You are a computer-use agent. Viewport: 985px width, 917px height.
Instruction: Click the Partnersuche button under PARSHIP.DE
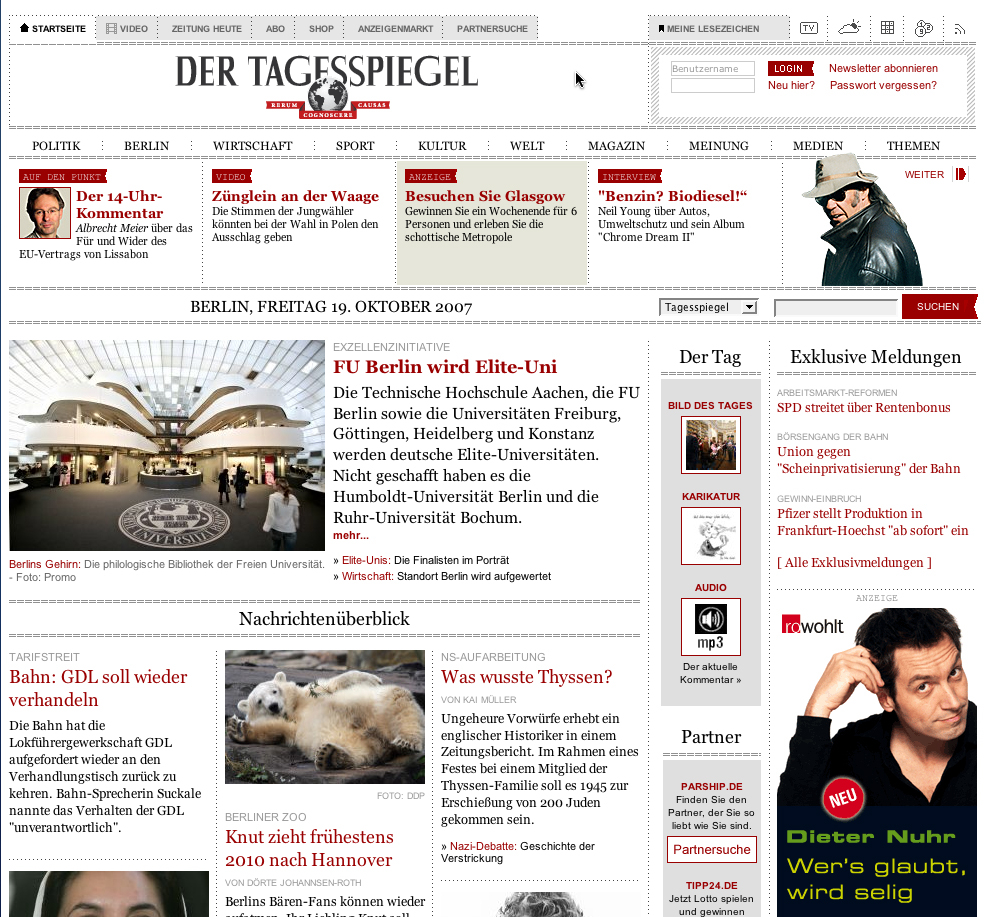[711, 848]
